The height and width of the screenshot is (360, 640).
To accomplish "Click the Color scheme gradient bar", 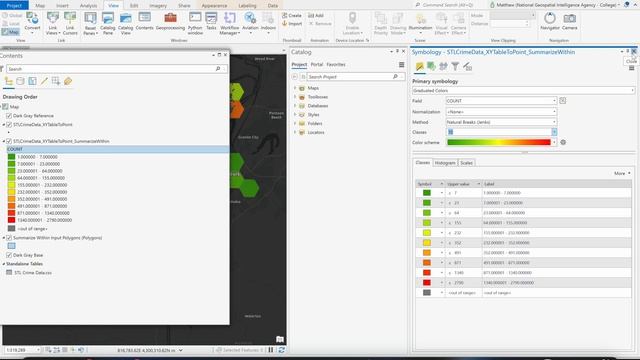I will tap(499, 142).
